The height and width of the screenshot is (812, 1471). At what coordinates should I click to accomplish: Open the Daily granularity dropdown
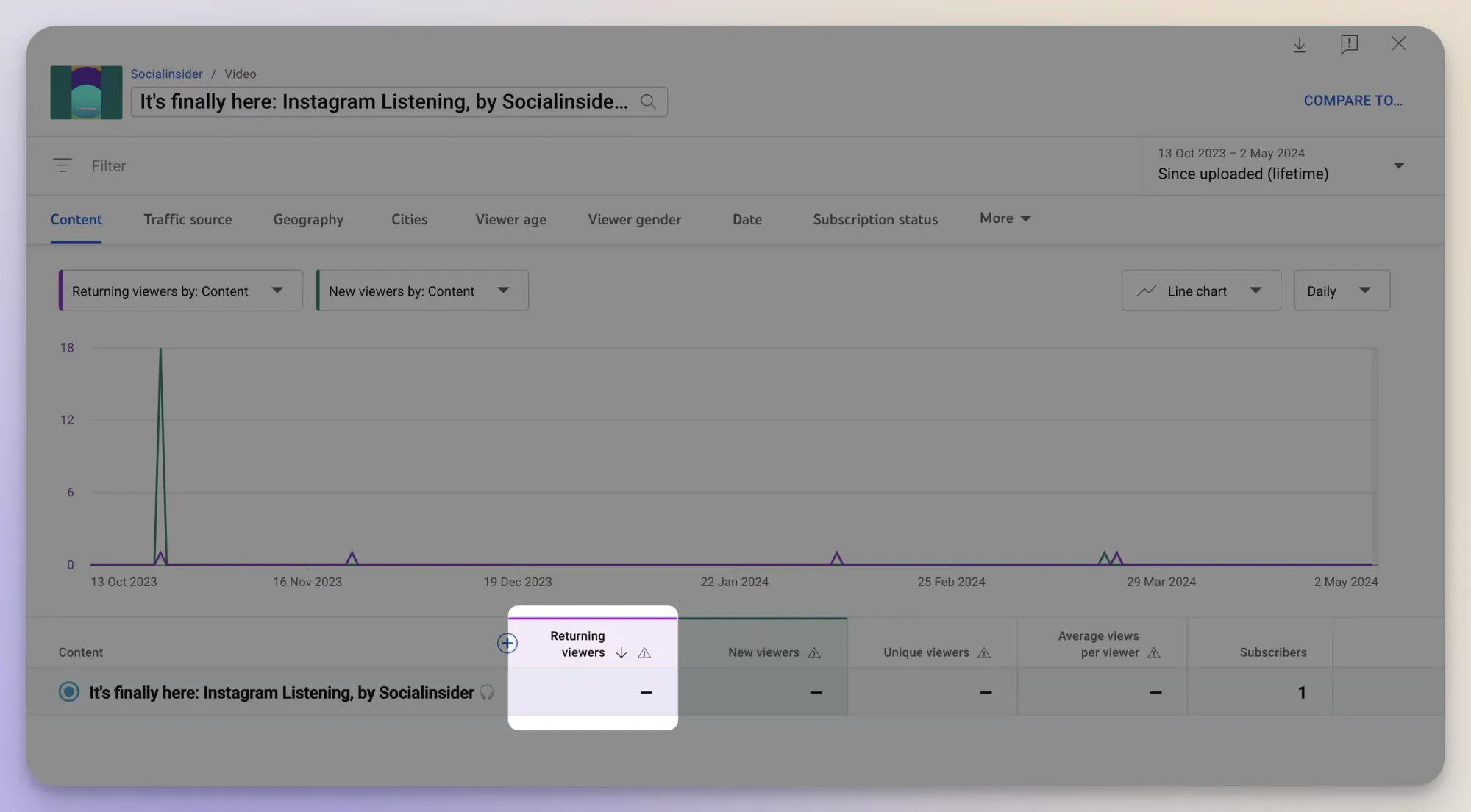(x=1342, y=291)
